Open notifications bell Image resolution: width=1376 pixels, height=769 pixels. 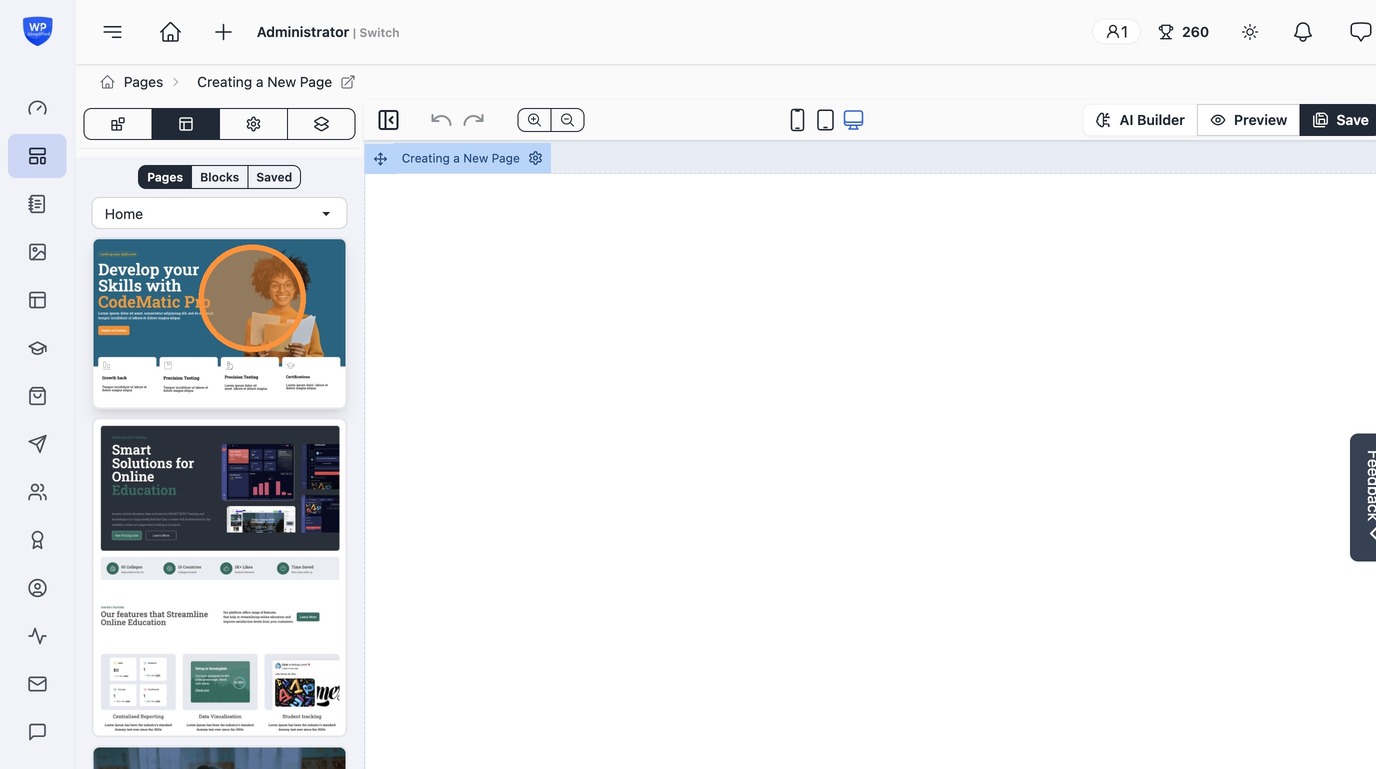pos(1303,32)
